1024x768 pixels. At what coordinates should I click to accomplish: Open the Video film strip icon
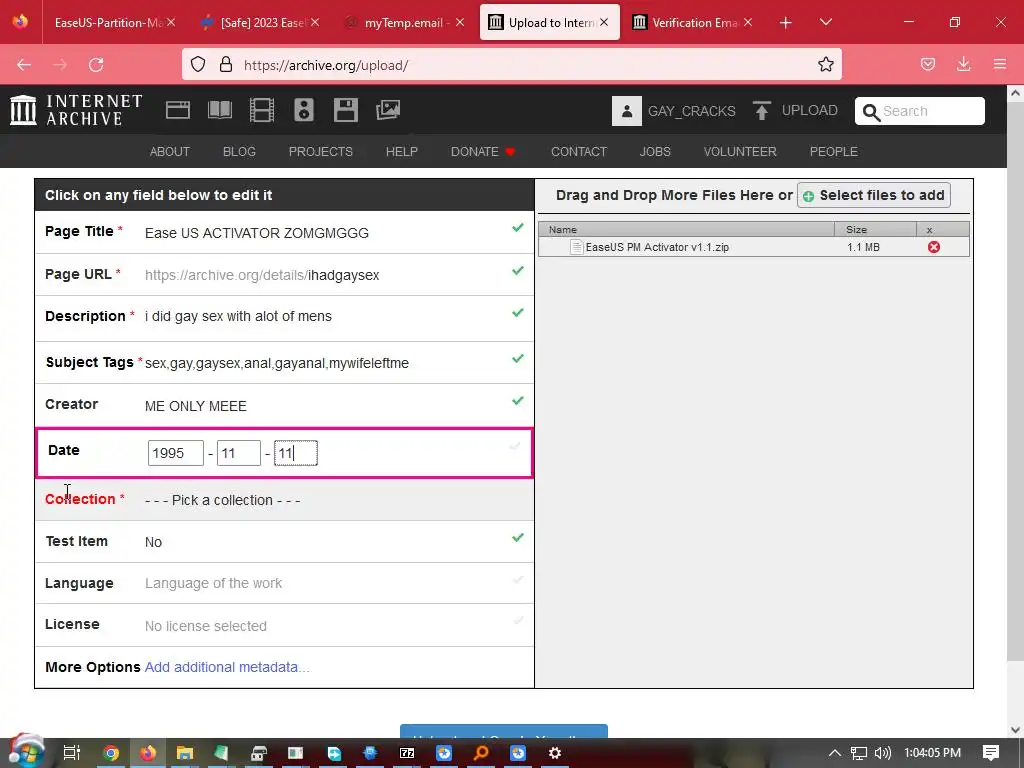click(x=262, y=110)
